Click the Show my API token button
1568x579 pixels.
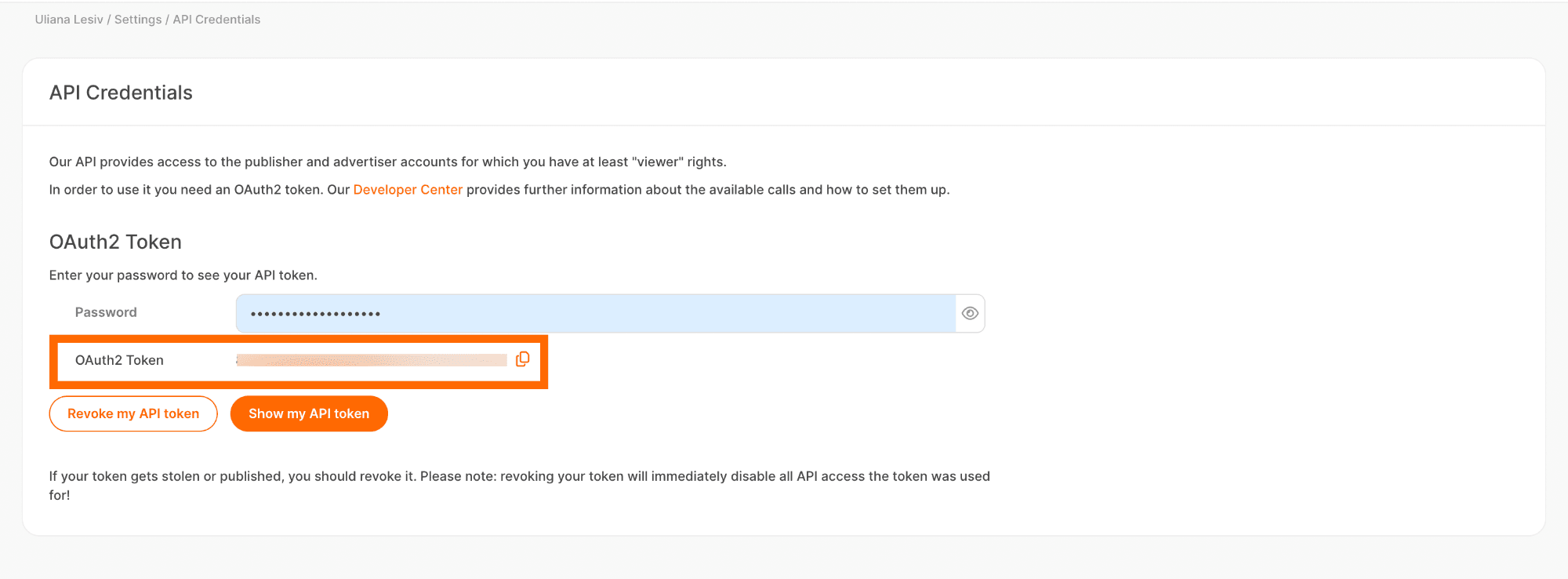point(309,413)
